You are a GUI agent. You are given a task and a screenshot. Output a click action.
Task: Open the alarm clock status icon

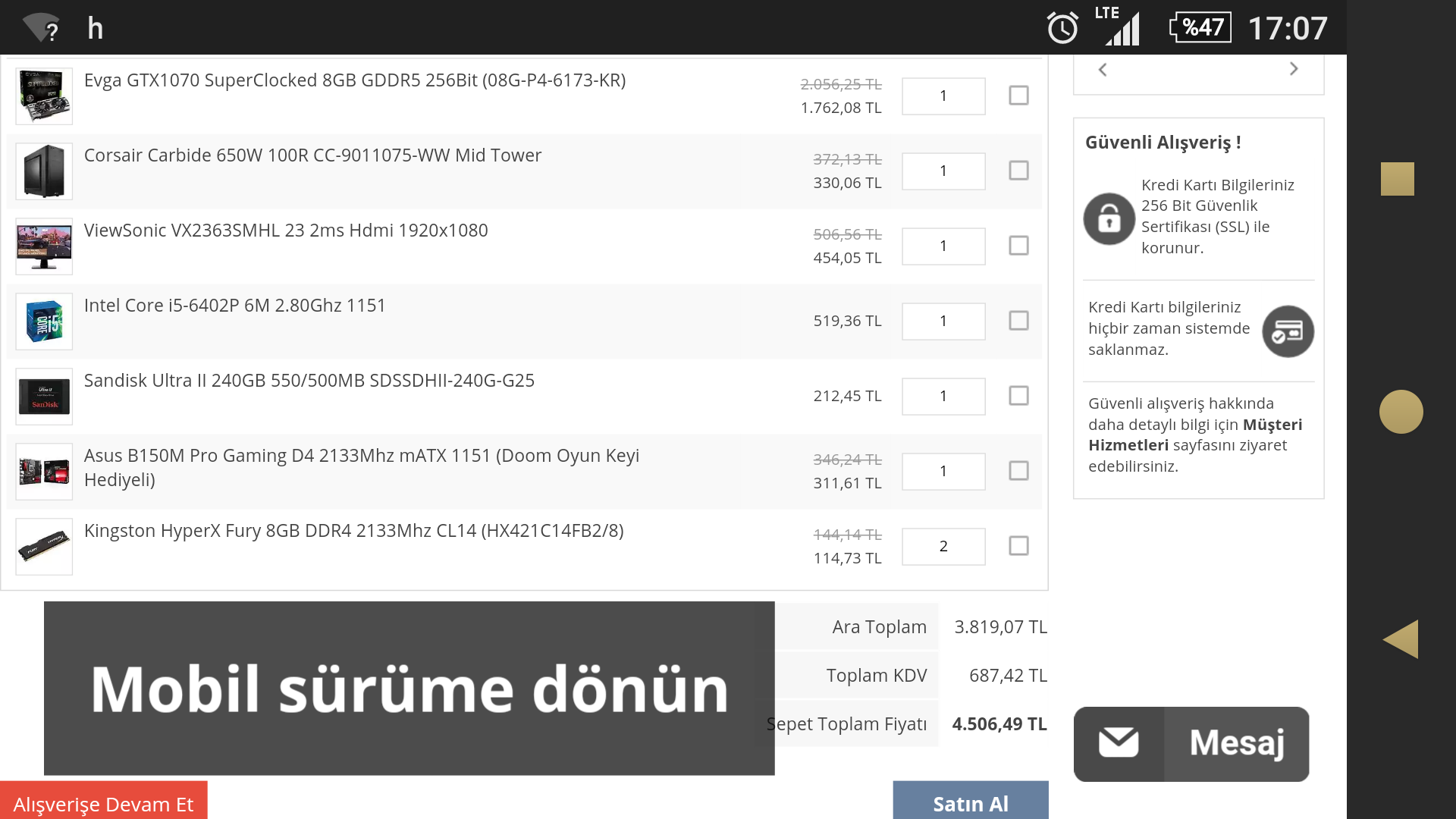tap(1062, 28)
